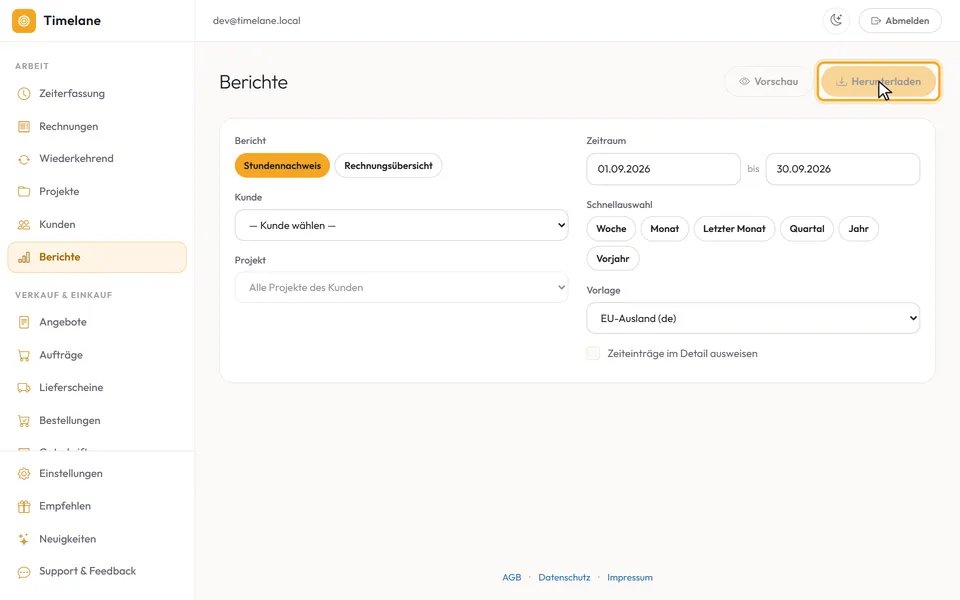Choose the Quartal quick selection
This screenshot has width=960, height=600.
(x=806, y=228)
